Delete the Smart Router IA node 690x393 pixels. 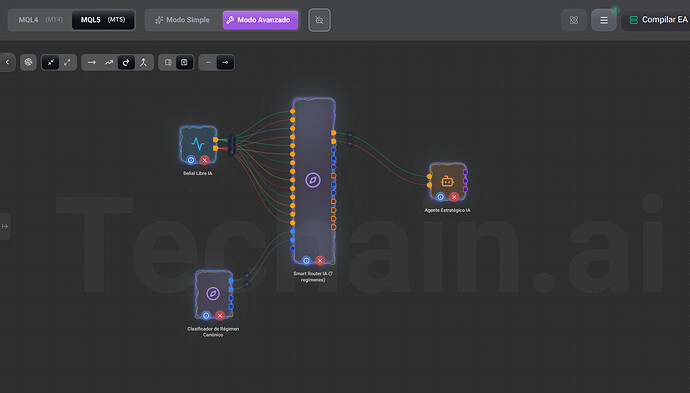click(x=320, y=261)
